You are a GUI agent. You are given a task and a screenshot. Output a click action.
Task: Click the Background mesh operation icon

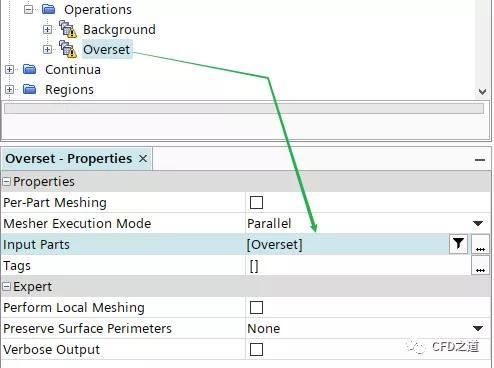pos(68,29)
